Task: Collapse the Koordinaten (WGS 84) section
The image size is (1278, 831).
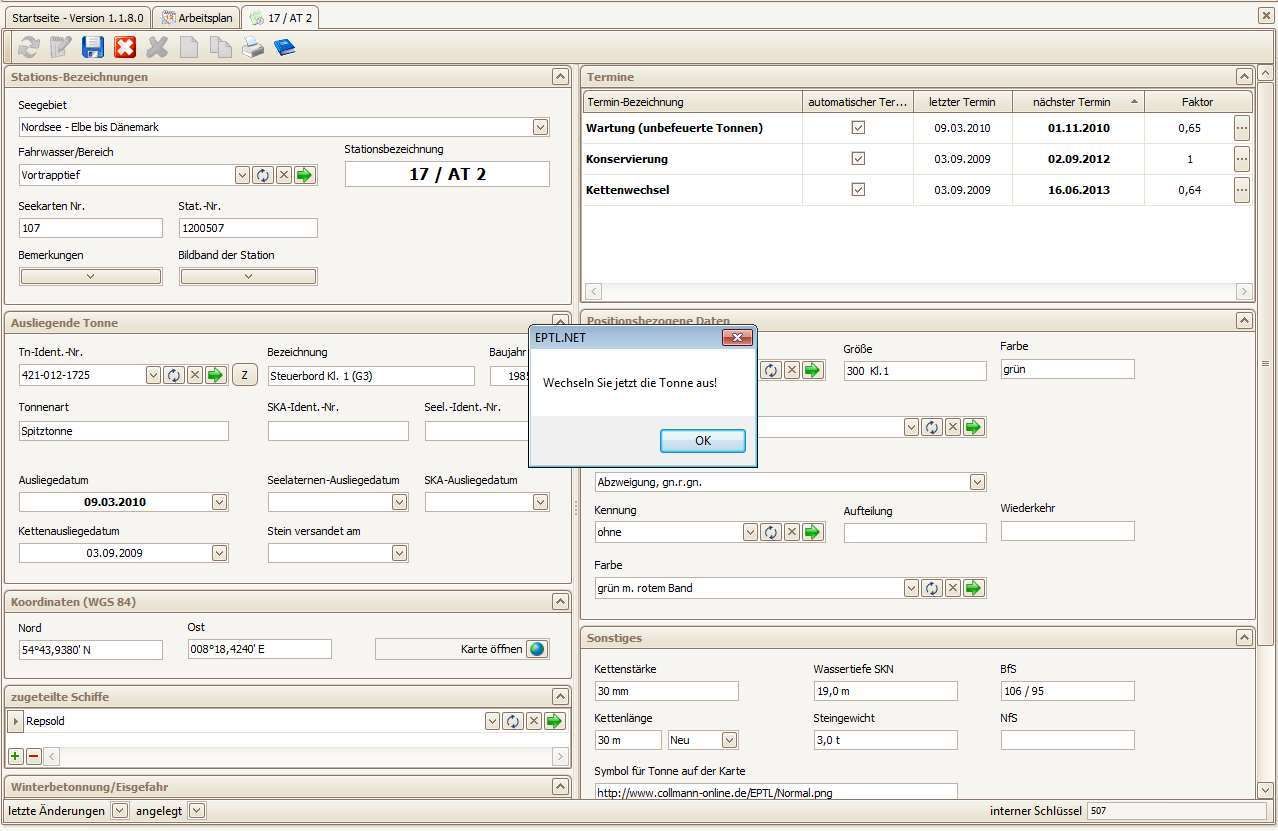Action: (560, 602)
